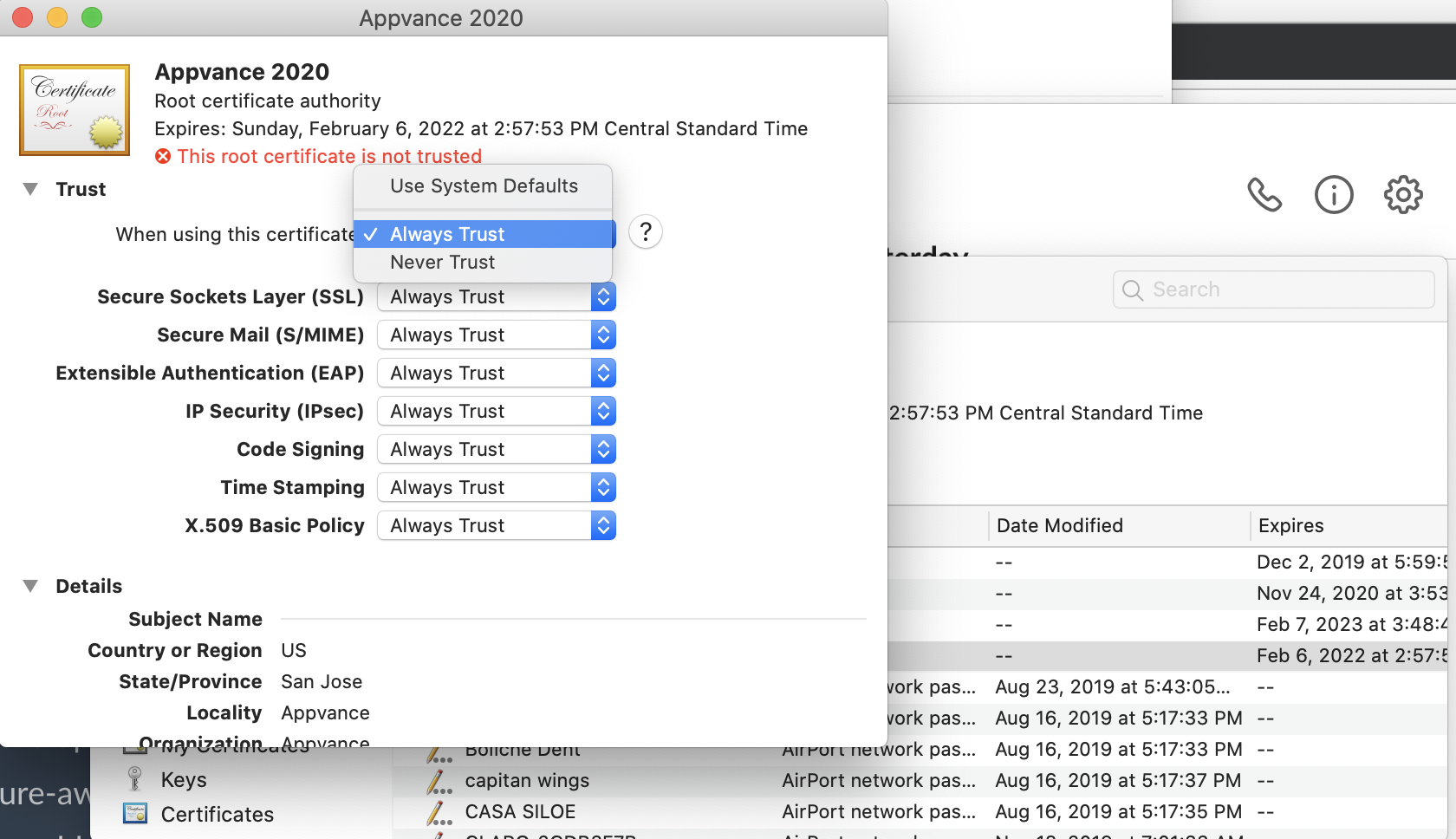Viewport: 1456px width, 839px height.
Task: Click the 'Root certificate authority' label
Action: point(268,101)
